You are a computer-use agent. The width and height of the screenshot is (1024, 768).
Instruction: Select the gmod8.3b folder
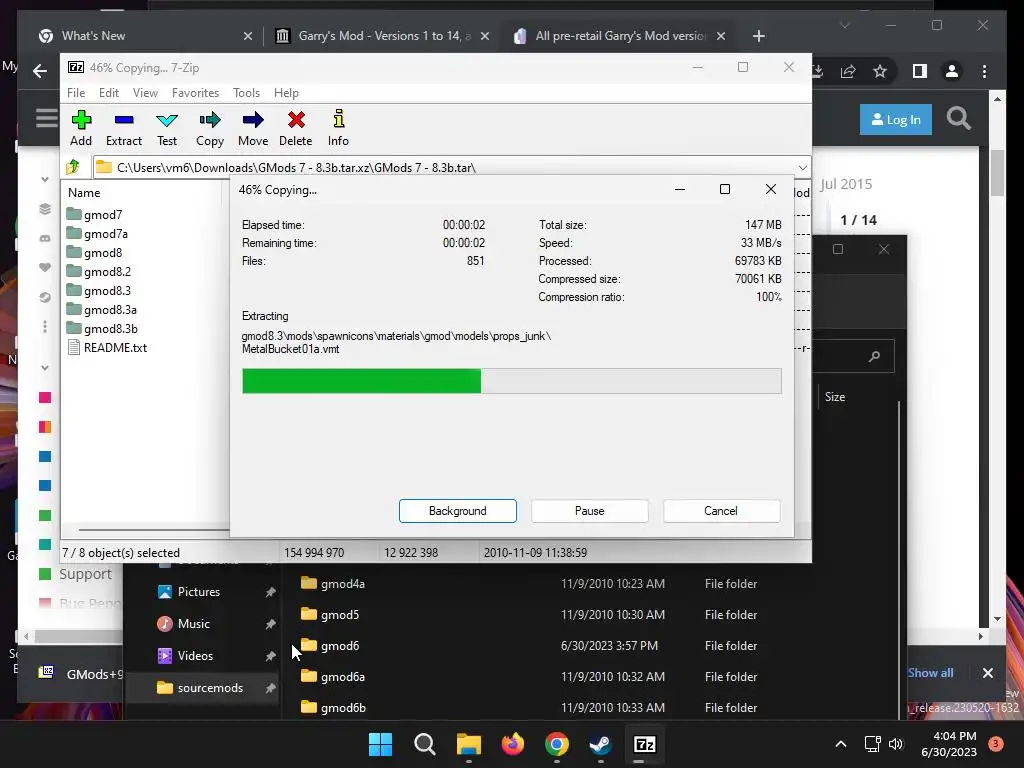(x=102, y=328)
